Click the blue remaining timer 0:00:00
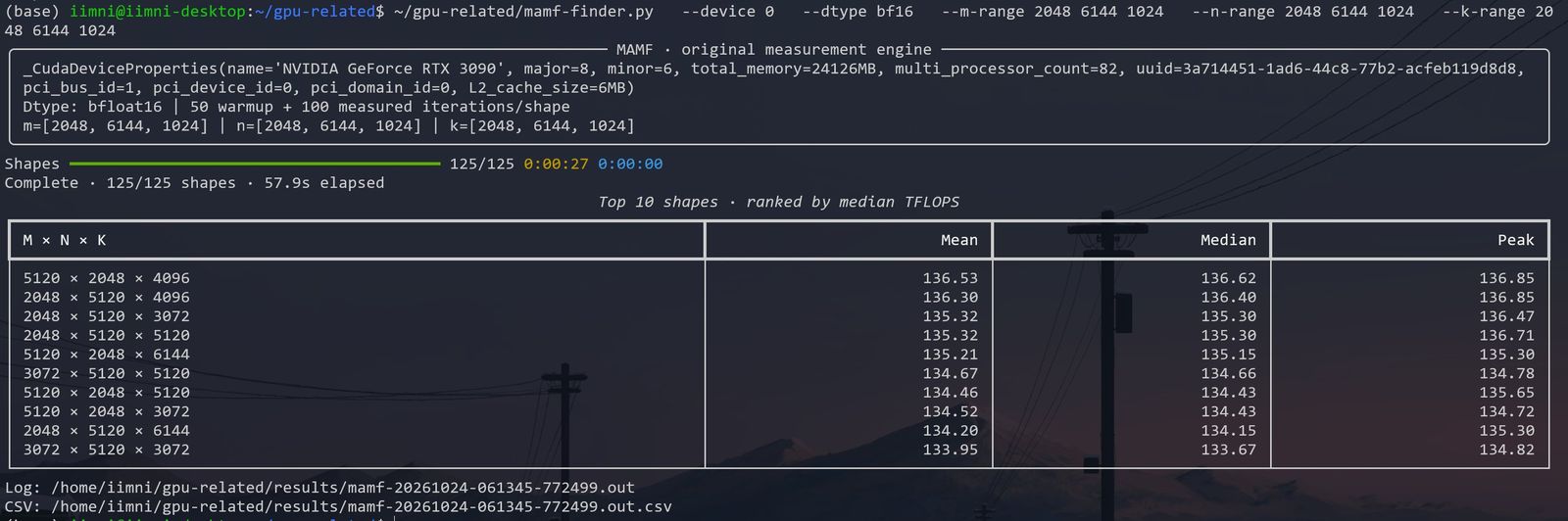 point(630,164)
